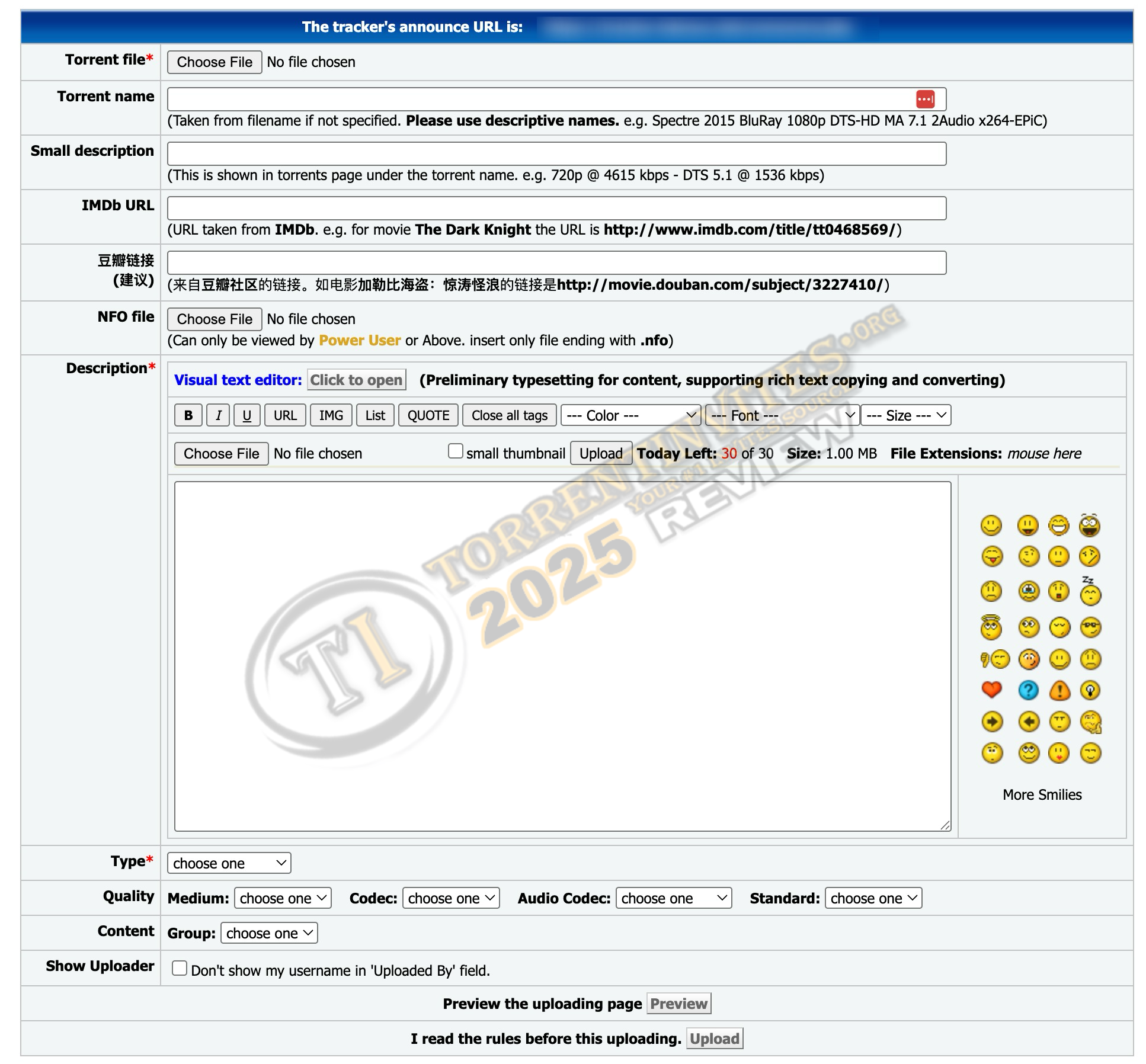Image resolution: width=1146 pixels, height=1064 pixels.
Task: Insert a List tag
Action: pyautogui.click(x=375, y=415)
